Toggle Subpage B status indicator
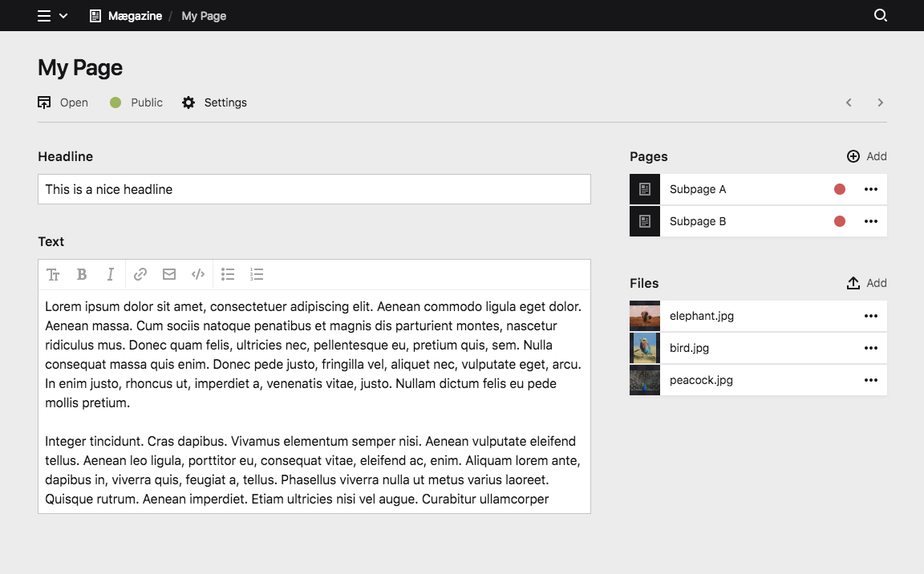Screen dimensions: 924x574 click(x=839, y=222)
